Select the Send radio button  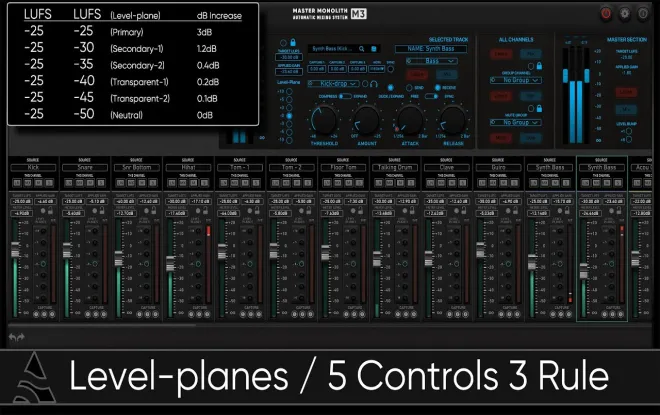408,87
